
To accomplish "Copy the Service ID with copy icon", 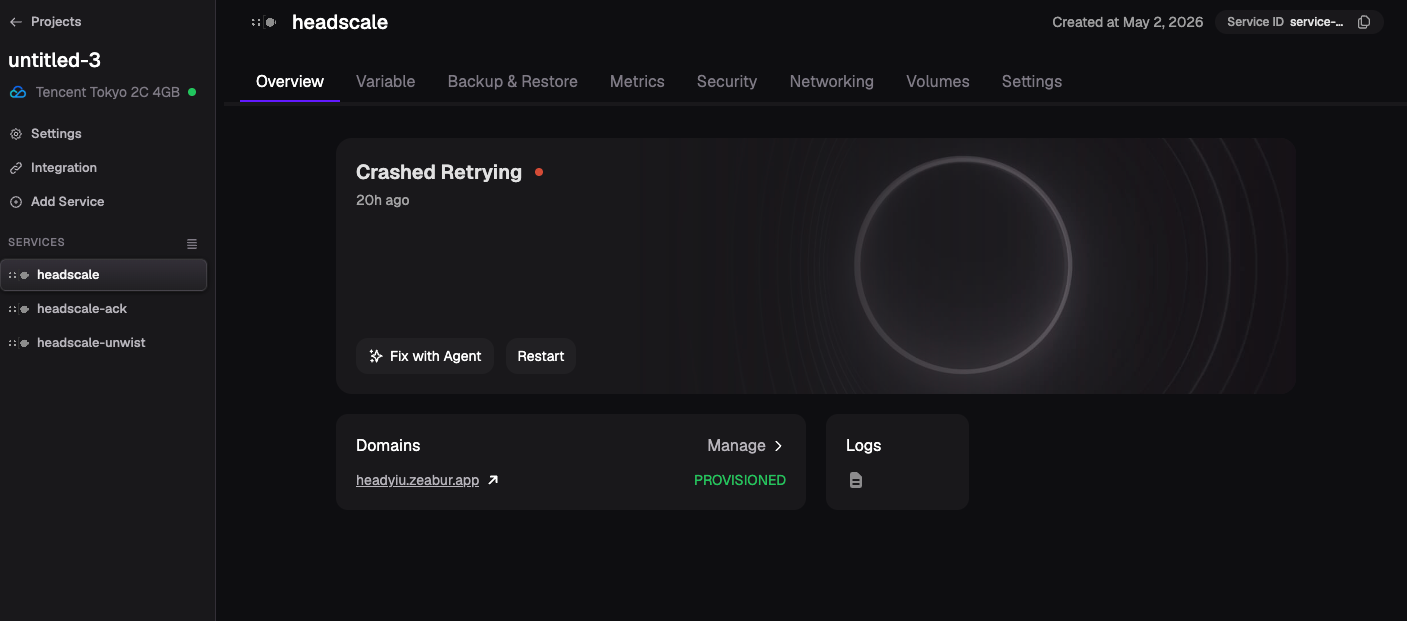I will pos(1364,22).
